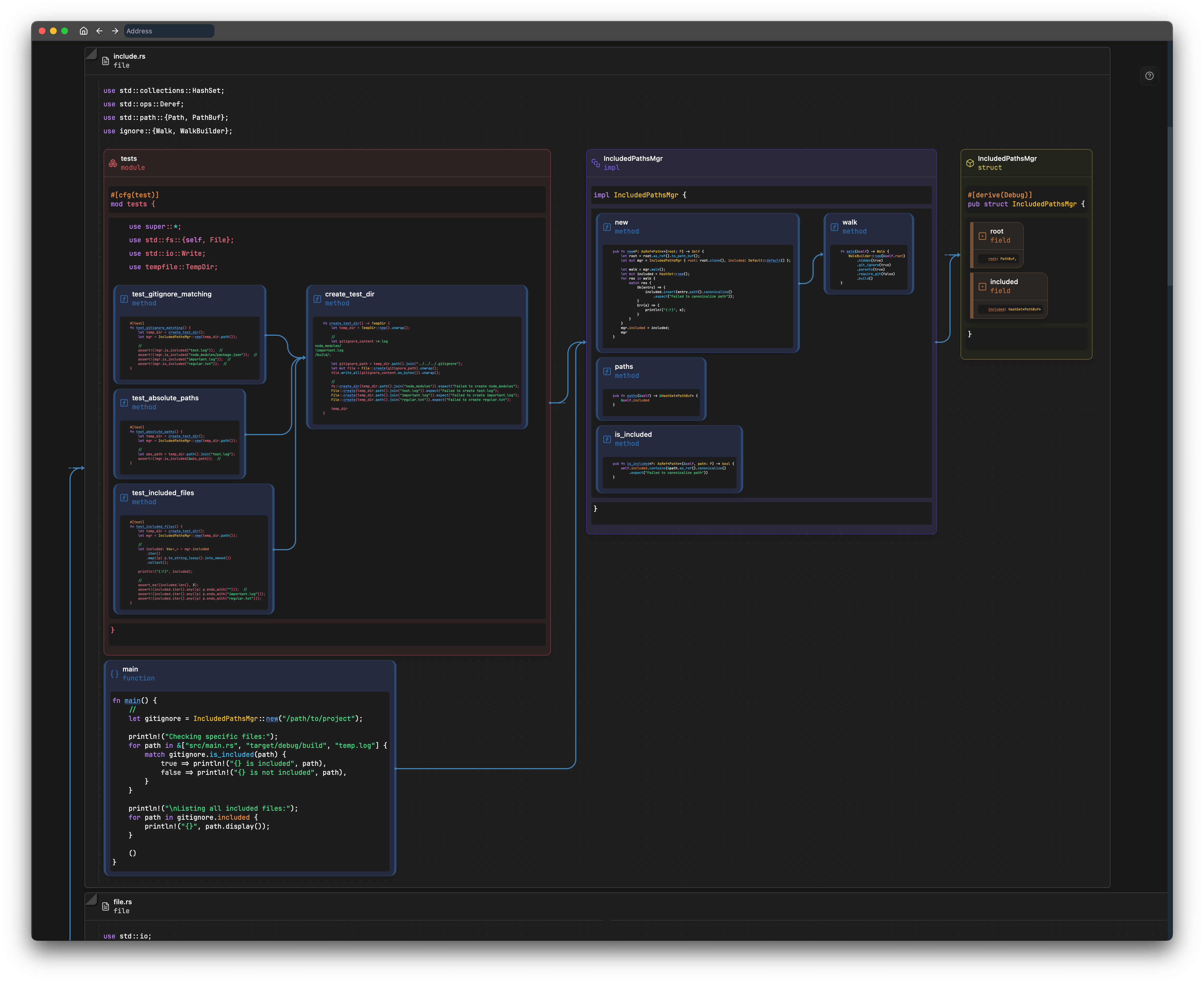Viewport: 1204px width, 982px height.
Task: Click the IncludedPathsMgr impl icon
Action: click(x=596, y=163)
